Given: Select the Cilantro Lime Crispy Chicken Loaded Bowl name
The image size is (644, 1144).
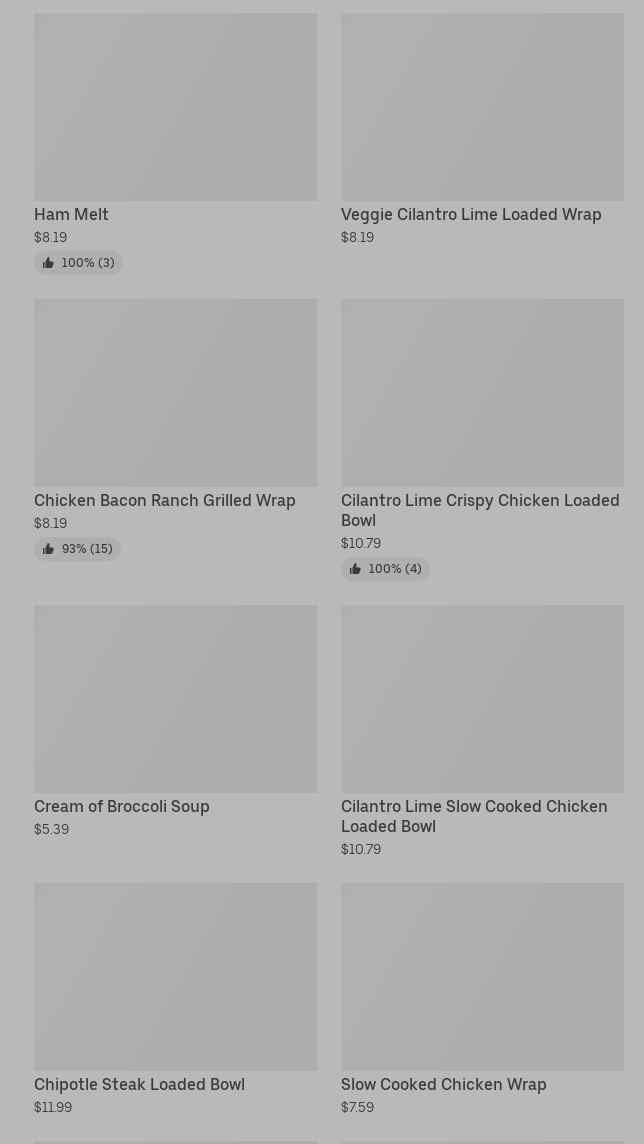Looking at the screenshot, I should click(480, 510).
